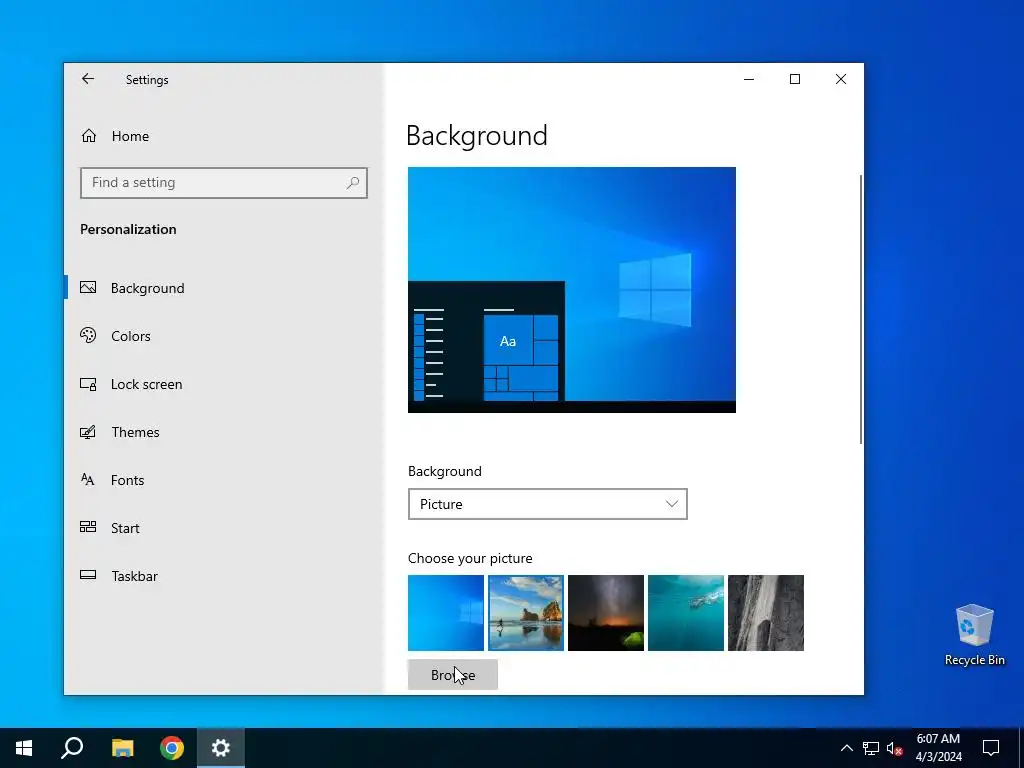The image size is (1024, 768).
Task: Select the Recycle Bin desktop icon
Action: (974, 635)
